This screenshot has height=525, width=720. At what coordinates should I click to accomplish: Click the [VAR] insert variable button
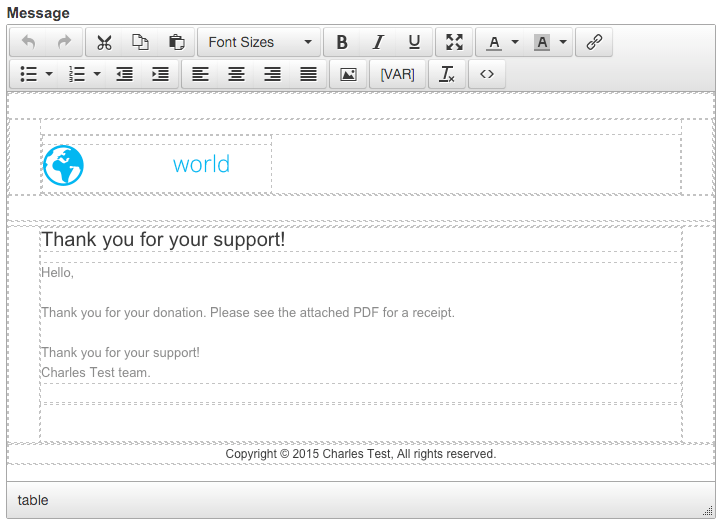pos(398,74)
